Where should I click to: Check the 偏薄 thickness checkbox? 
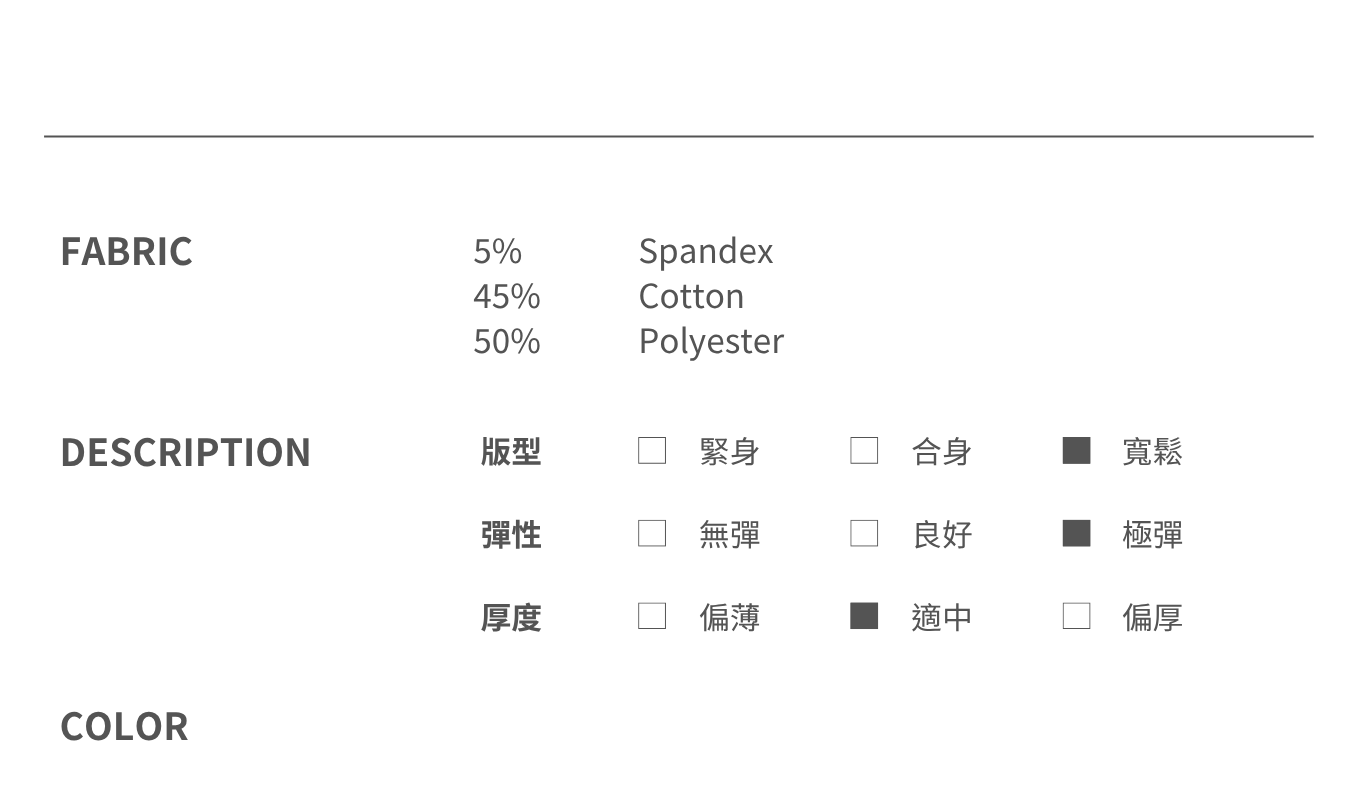point(652,616)
